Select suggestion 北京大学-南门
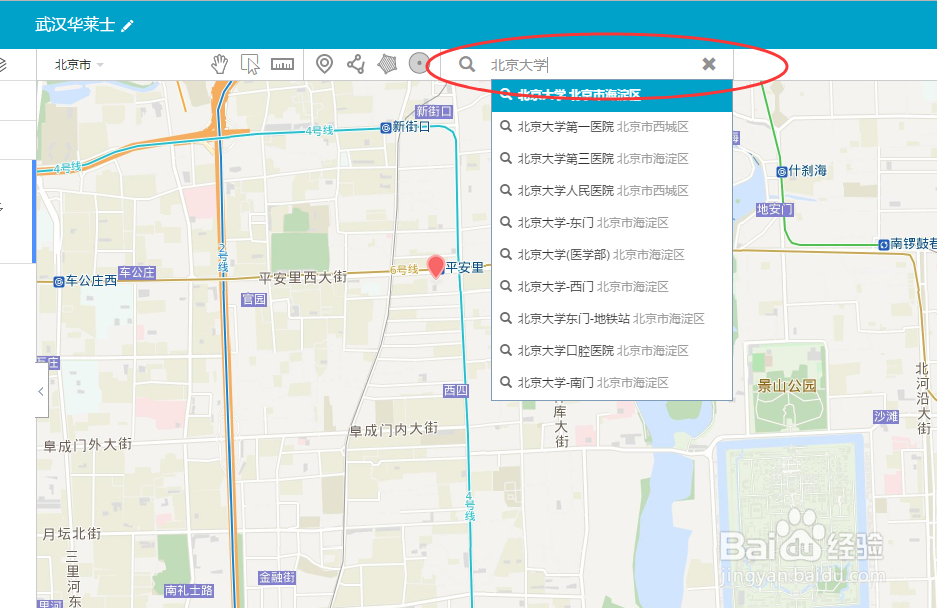The height and width of the screenshot is (608, 937). 612,383
